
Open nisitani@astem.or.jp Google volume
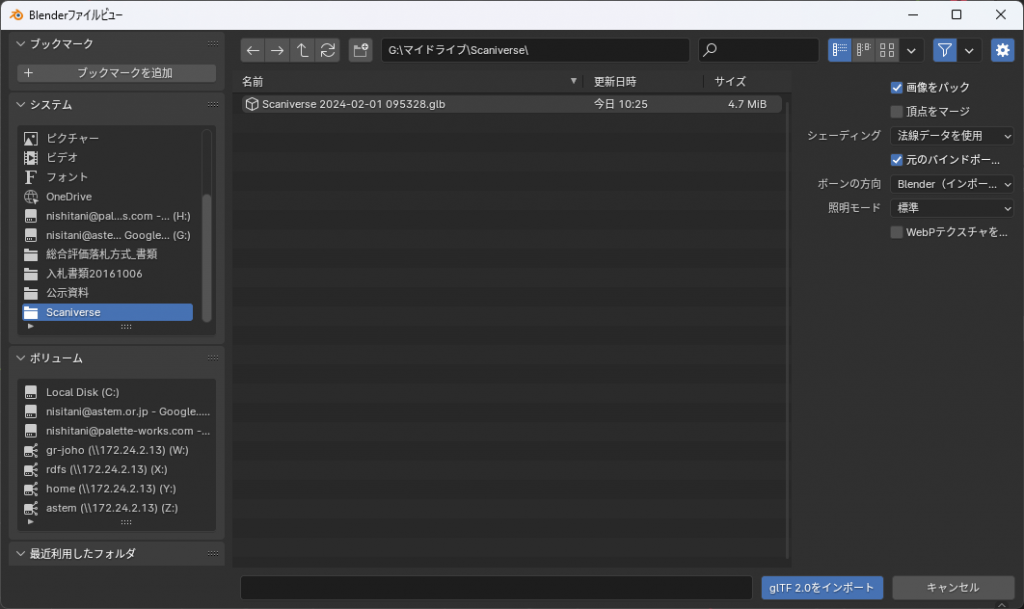[116, 411]
